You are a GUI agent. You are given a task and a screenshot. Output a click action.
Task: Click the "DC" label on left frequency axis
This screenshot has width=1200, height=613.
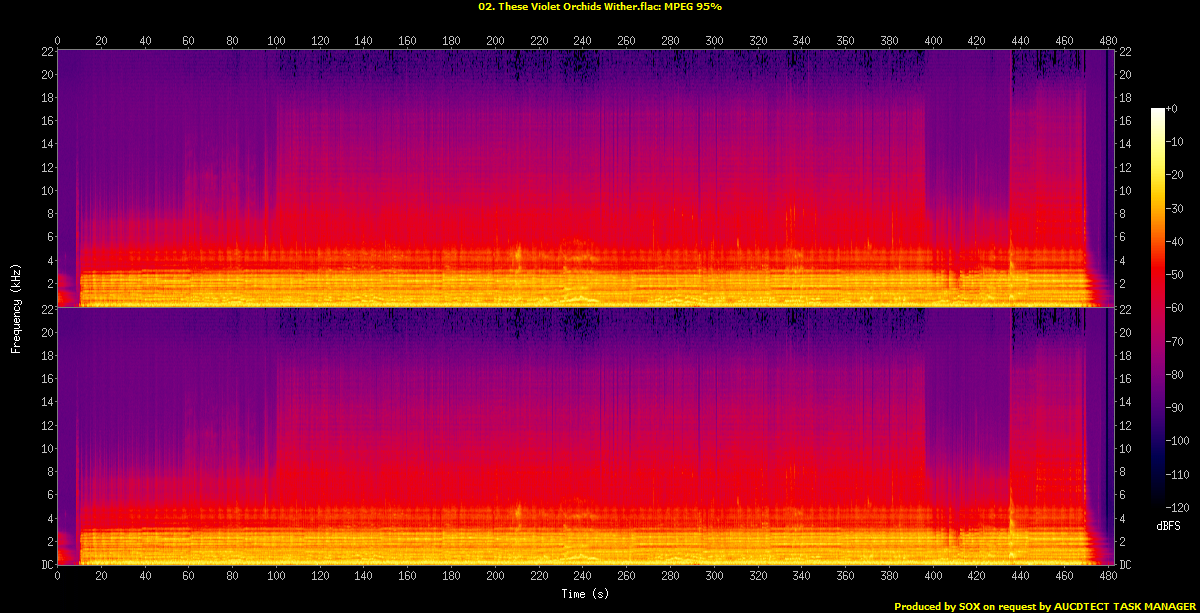click(x=45, y=565)
